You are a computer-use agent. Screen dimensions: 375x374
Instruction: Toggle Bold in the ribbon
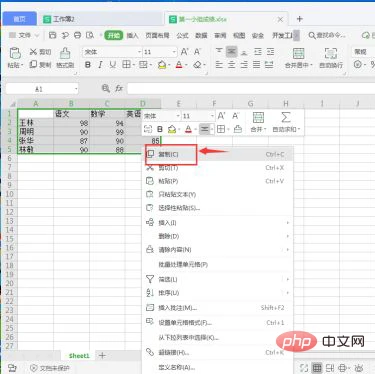(x=88, y=65)
